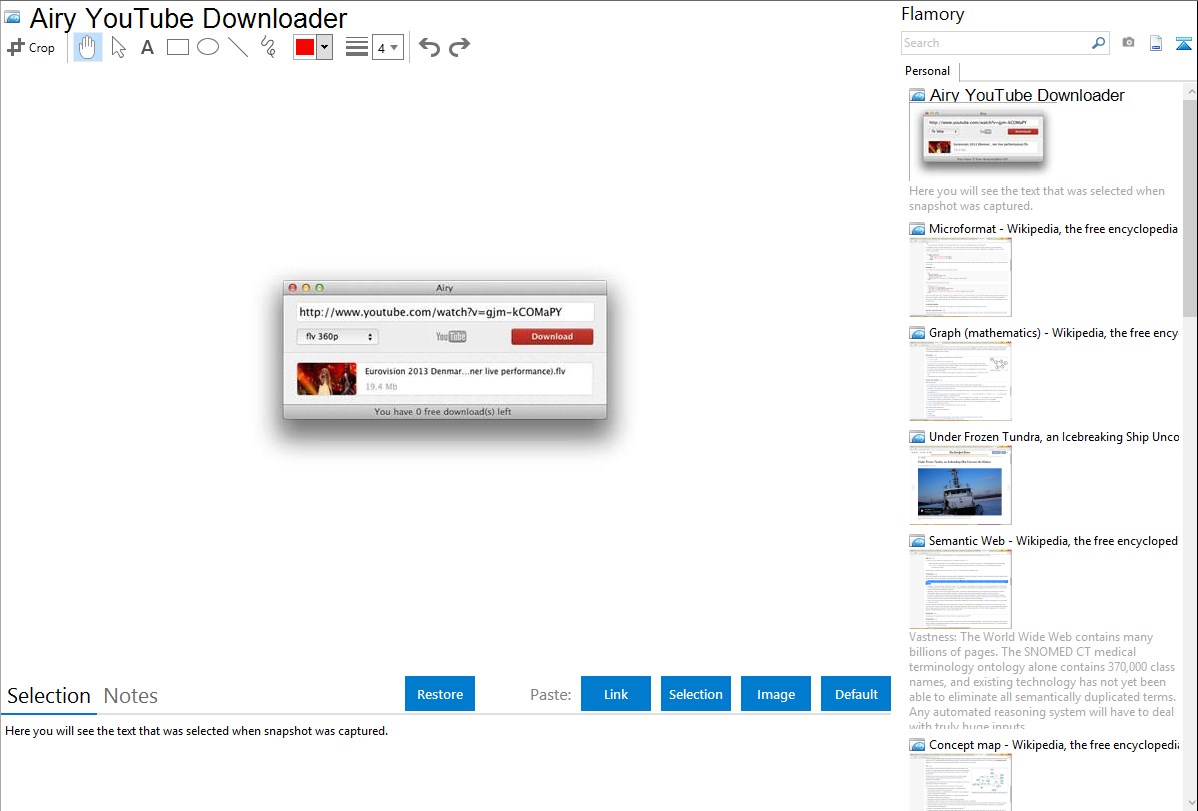
Task: Open the Personal tab
Action: coord(928,71)
